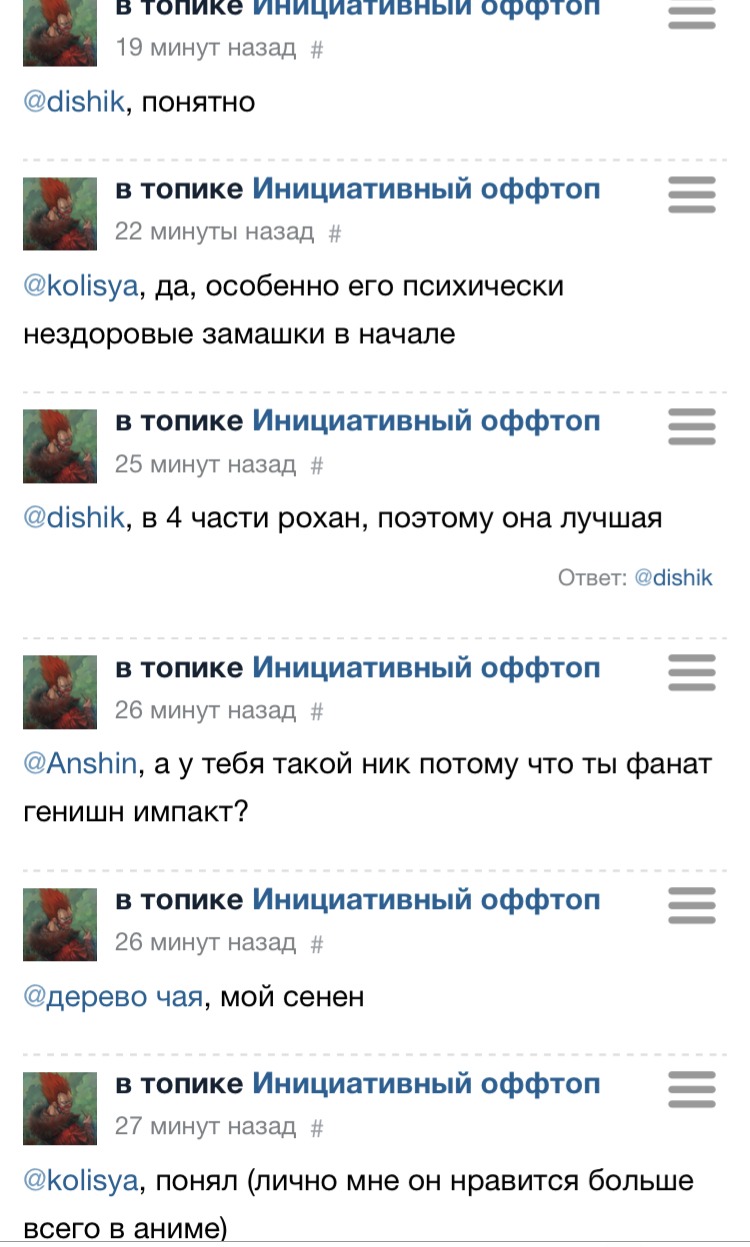The width and height of the screenshot is (750, 1247).
Task: Open hamburger menu on 25 минут назад comment
Action: point(691,426)
